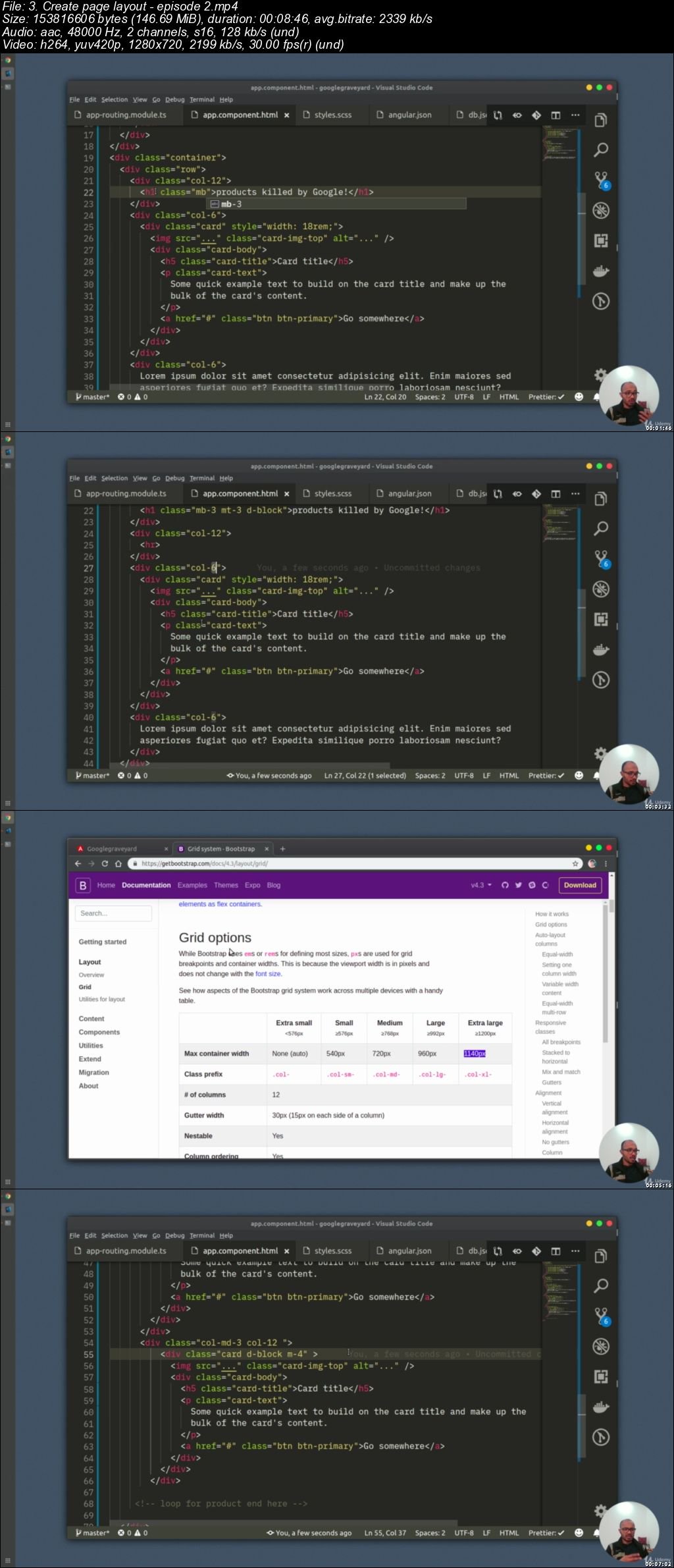
Task: Open Examples in the Bootstrap navbar
Action: tap(192, 885)
